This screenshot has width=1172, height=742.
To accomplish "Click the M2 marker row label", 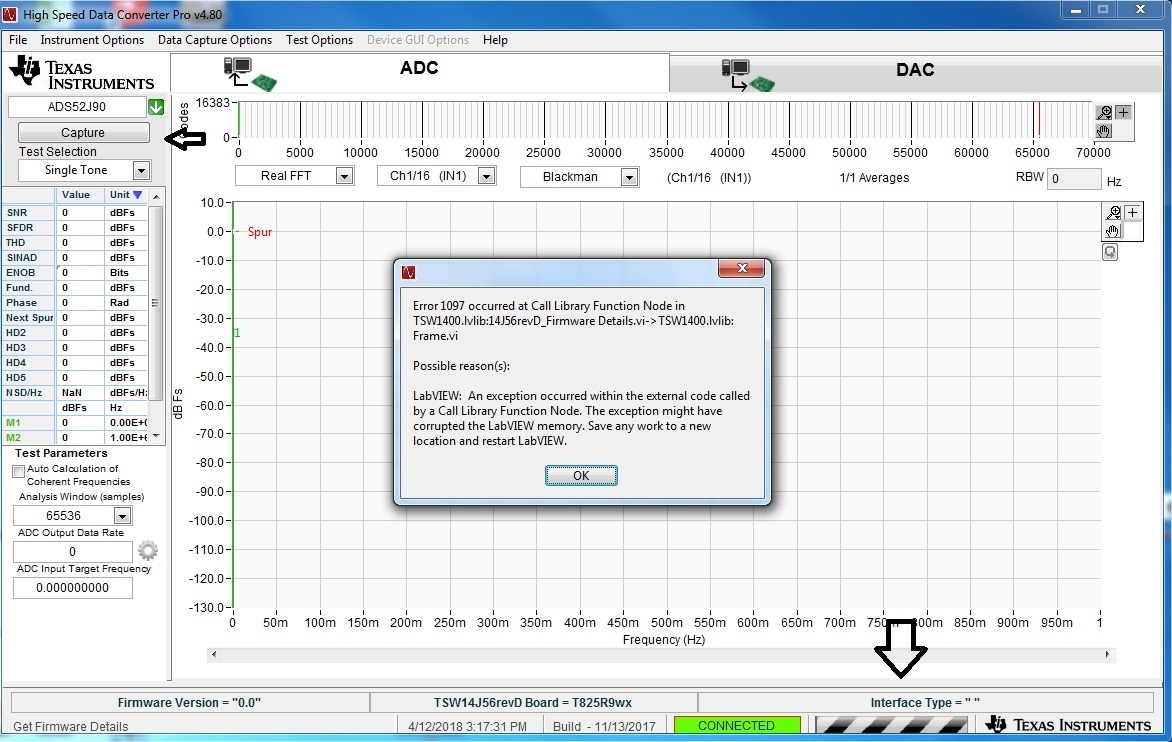I will [x=28, y=438].
